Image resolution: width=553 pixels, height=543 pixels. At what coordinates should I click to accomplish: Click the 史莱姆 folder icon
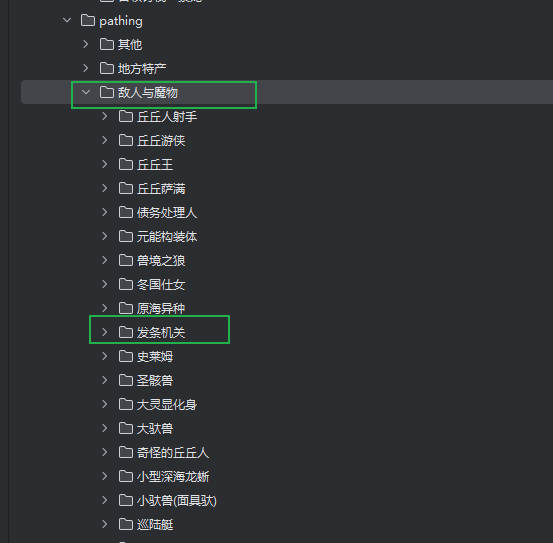126,356
